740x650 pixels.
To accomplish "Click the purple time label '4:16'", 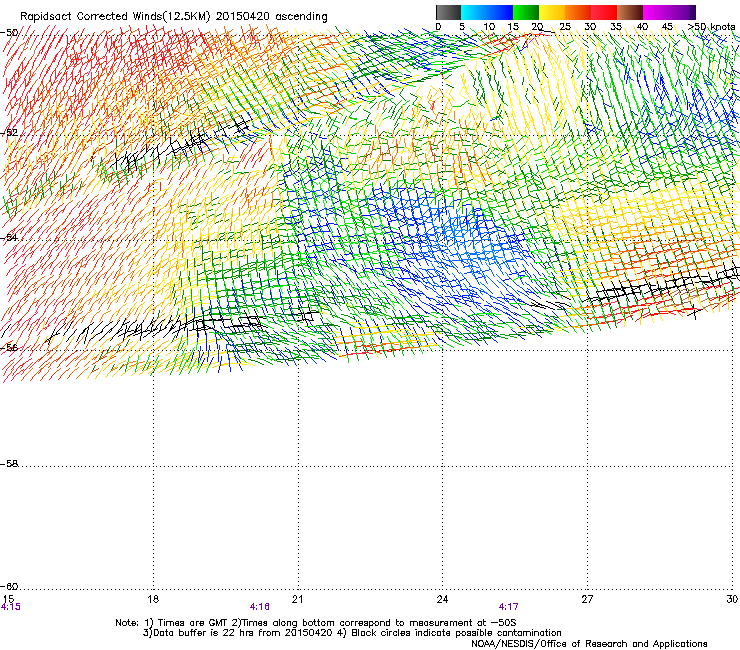I will coord(260,607).
